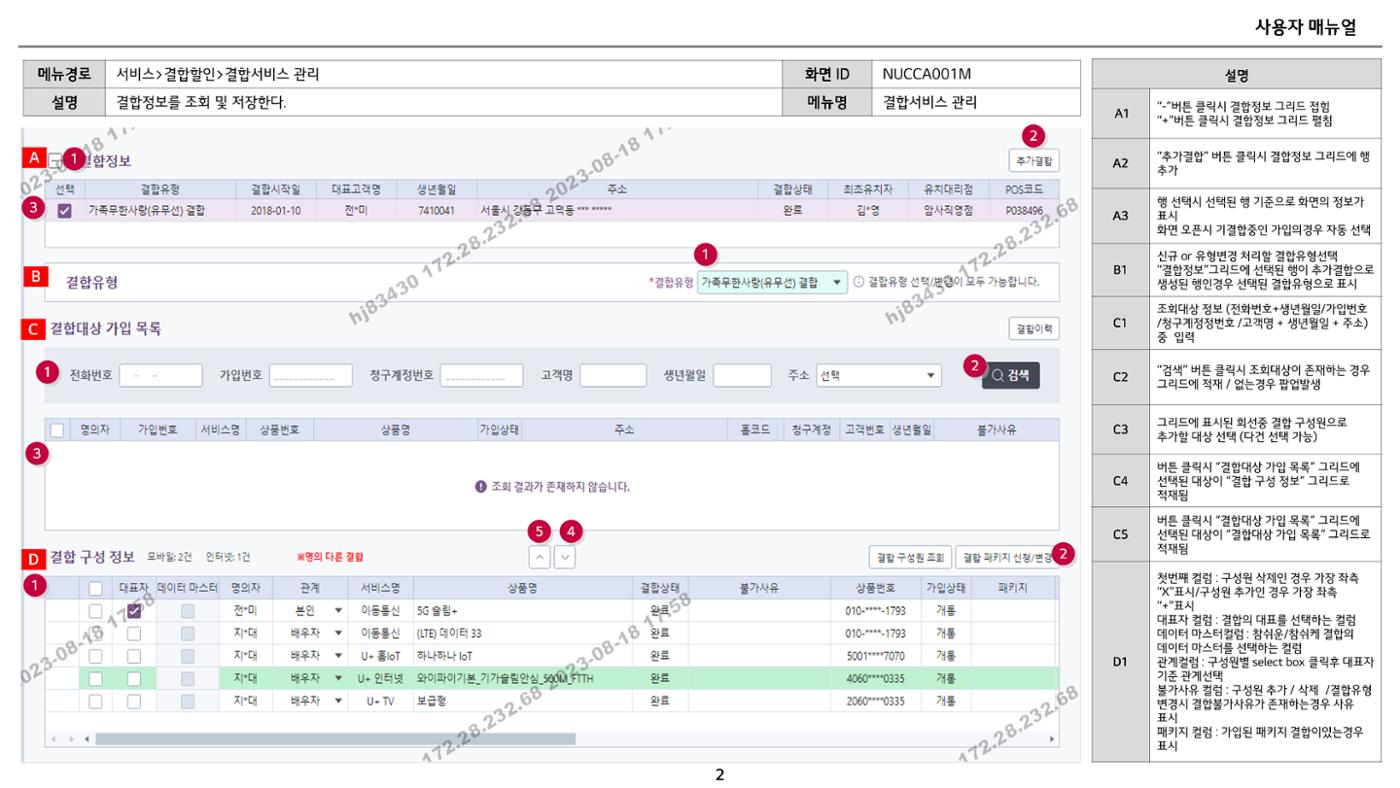The height and width of the screenshot is (788, 1400).
Task: Click the 고객명 input field
Action: coord(613,375)
